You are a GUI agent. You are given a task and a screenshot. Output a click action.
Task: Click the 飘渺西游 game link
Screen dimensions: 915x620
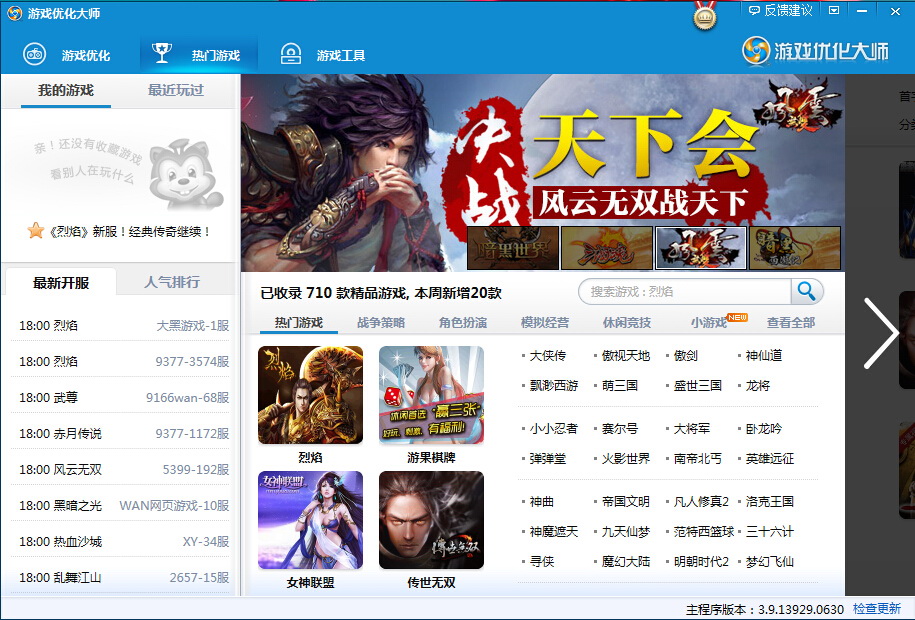554,385
